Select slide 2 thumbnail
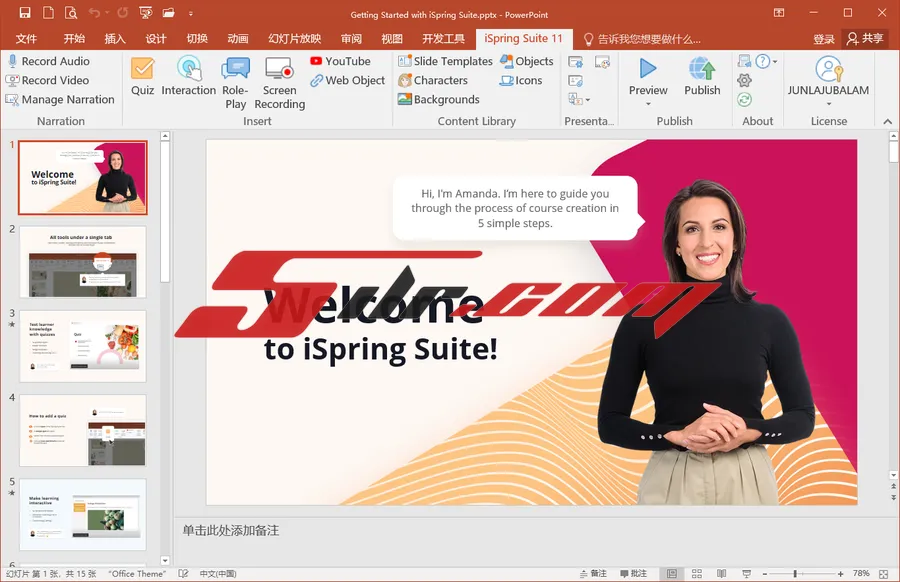The width and height of the screenshot is (900, 582). tap(83, 262)
